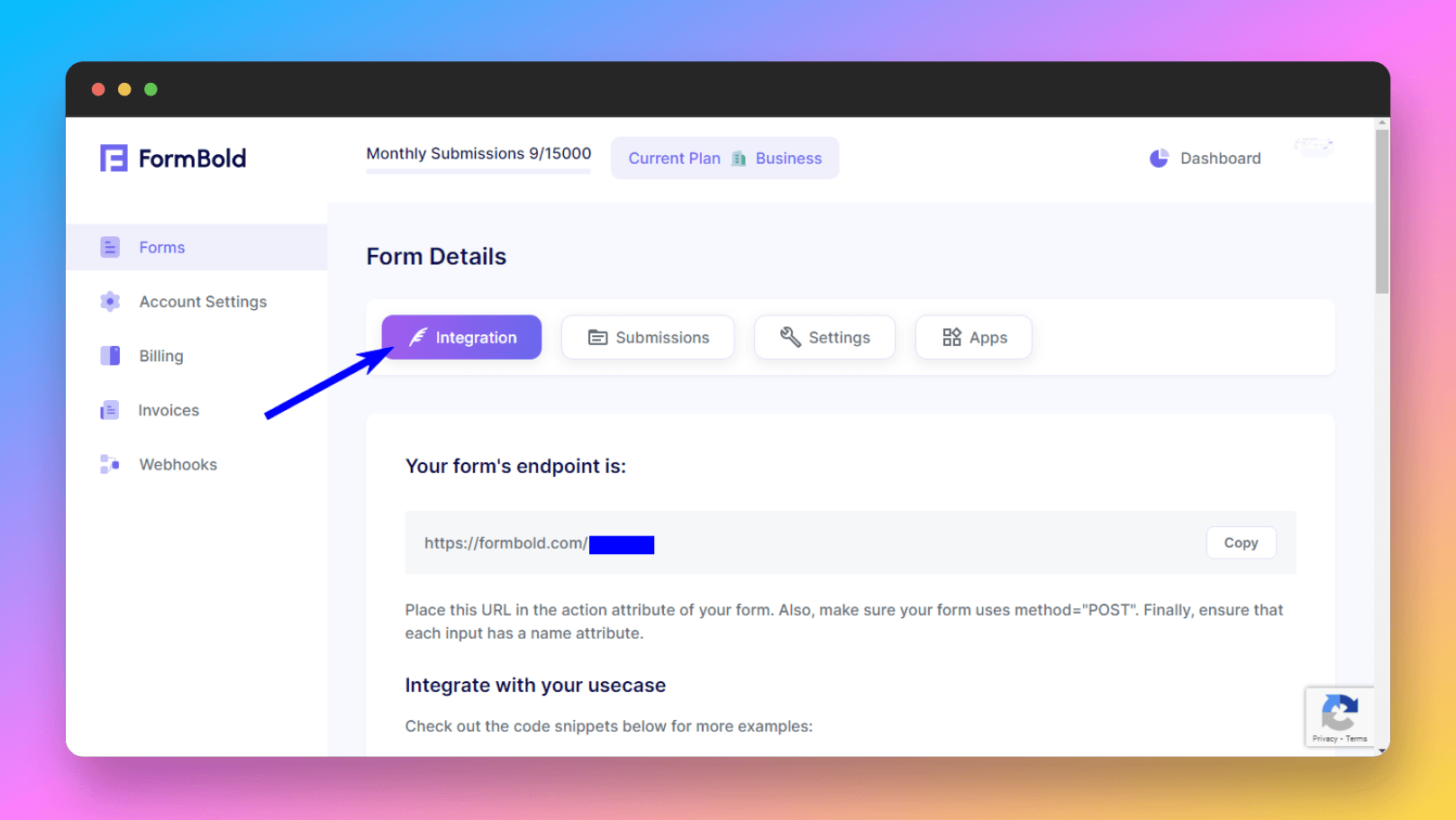Go to the form Settings tab
Viewport: 1456px width, 820px height.
(824, 338)
